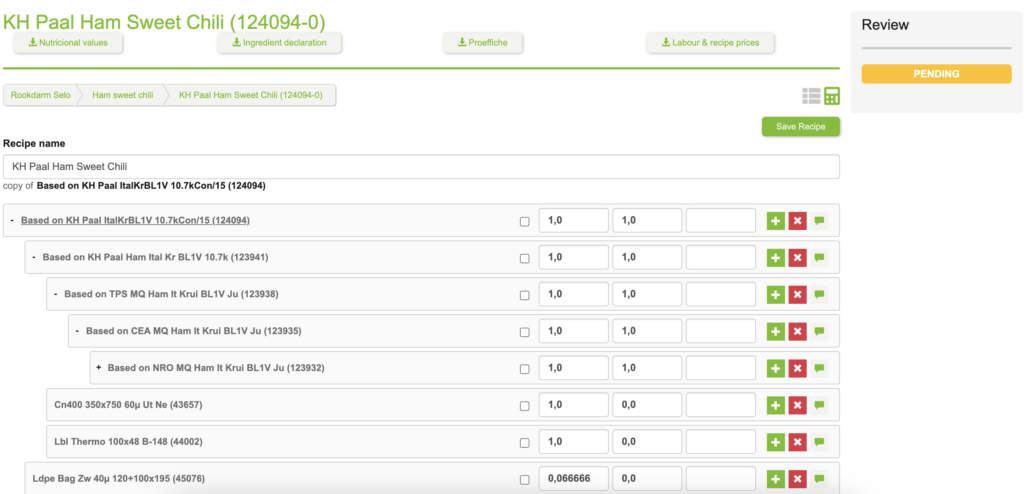Select checkbox for NRO MQ Ham (123932)
This screenshot has height=494, width=1024.
click(x=524, y=369)
